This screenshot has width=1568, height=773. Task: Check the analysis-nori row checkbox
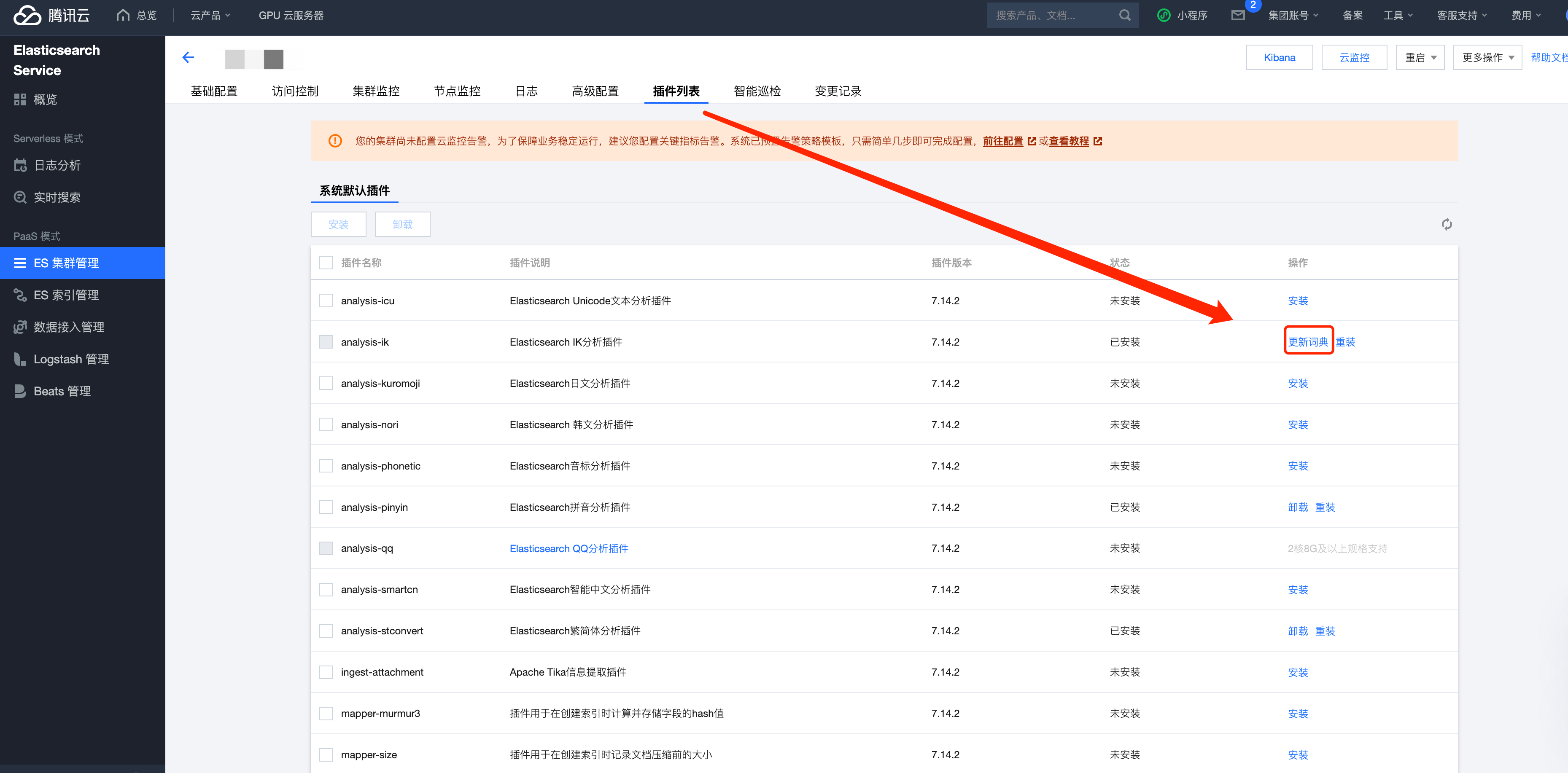(x=326, y=424)
